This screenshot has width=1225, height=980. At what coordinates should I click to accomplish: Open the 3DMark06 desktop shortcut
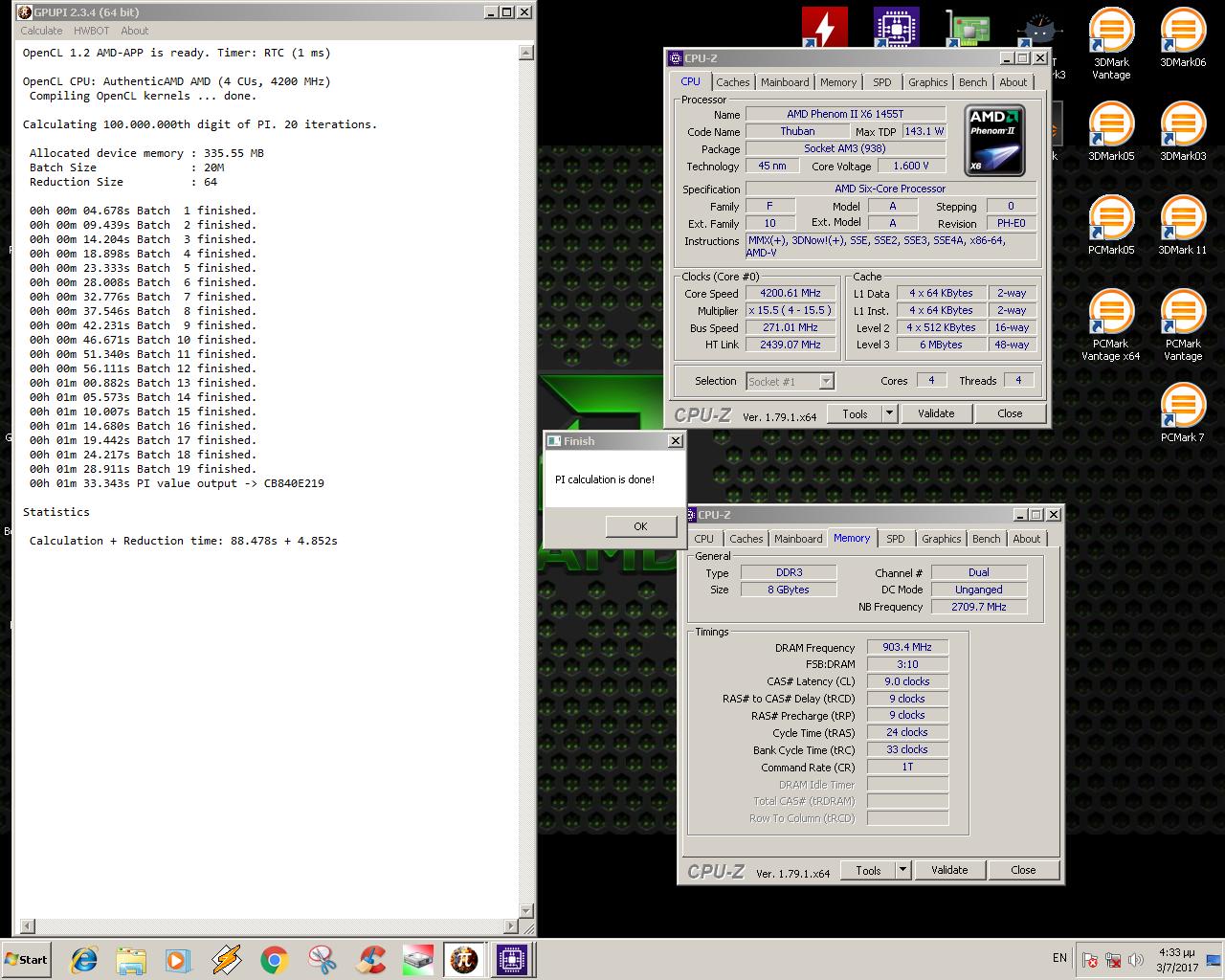tap(1183, 38)
